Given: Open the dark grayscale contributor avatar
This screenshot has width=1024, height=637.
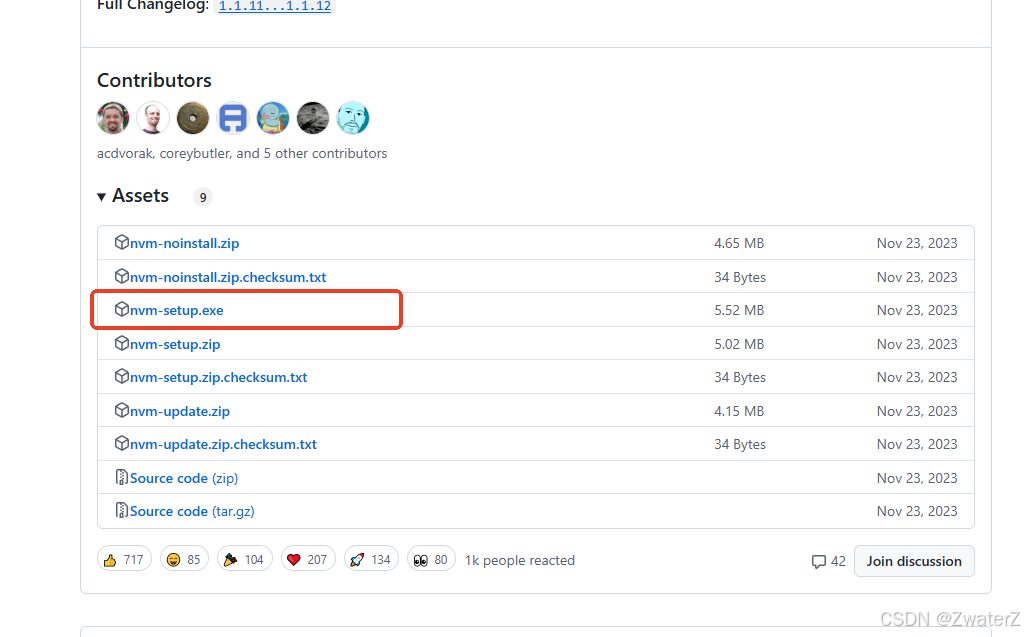Looking at the screenshot, I should [x=313, y=118].
